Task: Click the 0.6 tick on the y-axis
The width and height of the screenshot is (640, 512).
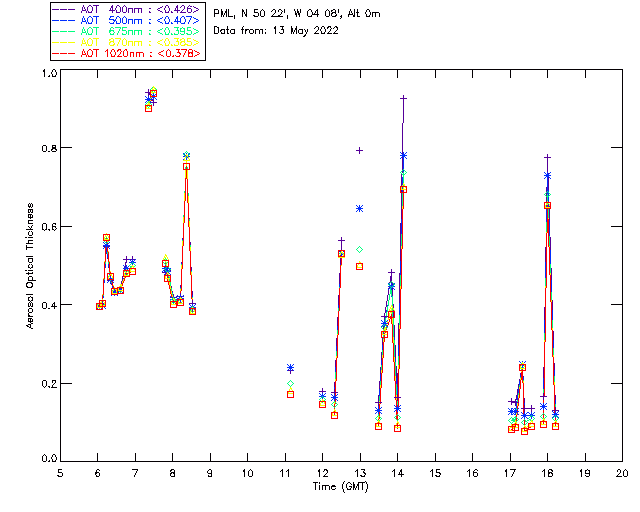Action: click(x=48, y=227)
